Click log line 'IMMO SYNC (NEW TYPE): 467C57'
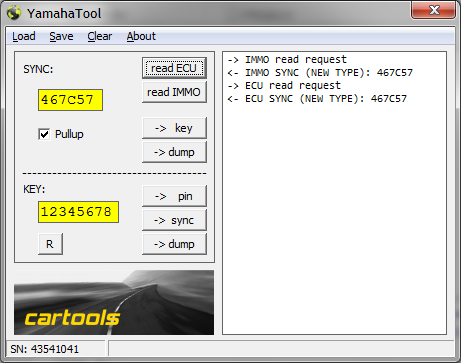Screen dimensions: 461x363 tap(320, 73)
